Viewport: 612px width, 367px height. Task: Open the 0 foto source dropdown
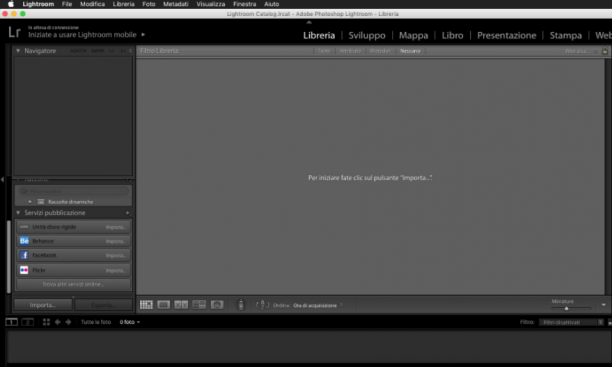[x=130, y=322]
